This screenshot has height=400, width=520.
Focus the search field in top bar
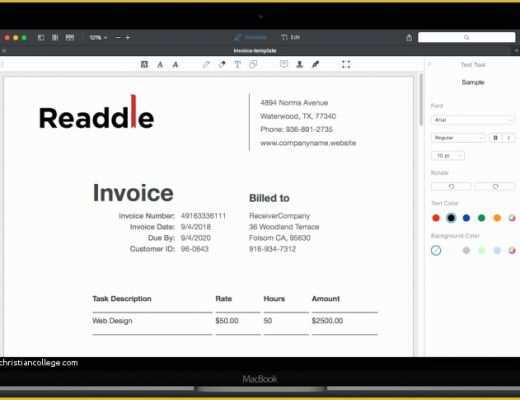466,37
